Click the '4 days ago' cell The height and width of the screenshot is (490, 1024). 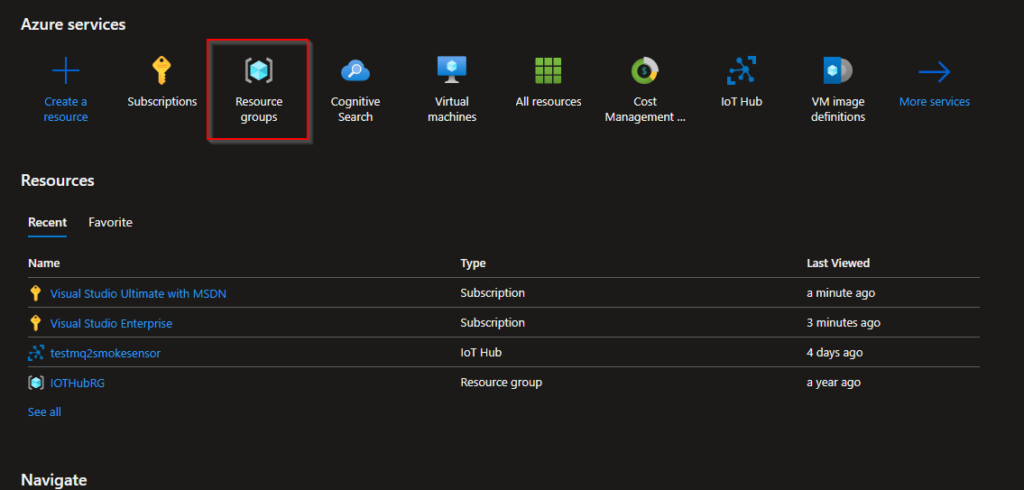(x=835, y=353)
